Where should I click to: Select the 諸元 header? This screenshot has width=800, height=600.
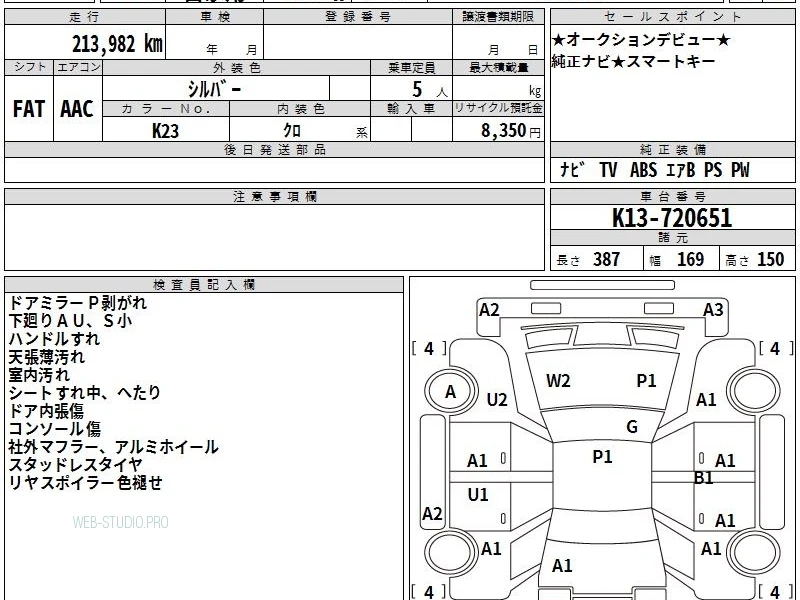(x=672, y=238)
